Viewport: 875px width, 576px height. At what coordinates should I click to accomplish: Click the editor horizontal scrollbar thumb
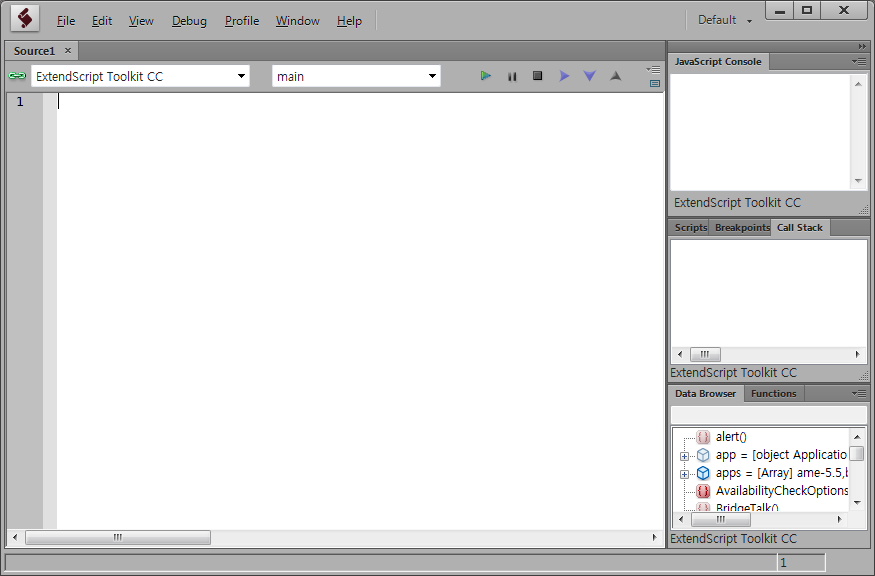(x=118, y=537)
